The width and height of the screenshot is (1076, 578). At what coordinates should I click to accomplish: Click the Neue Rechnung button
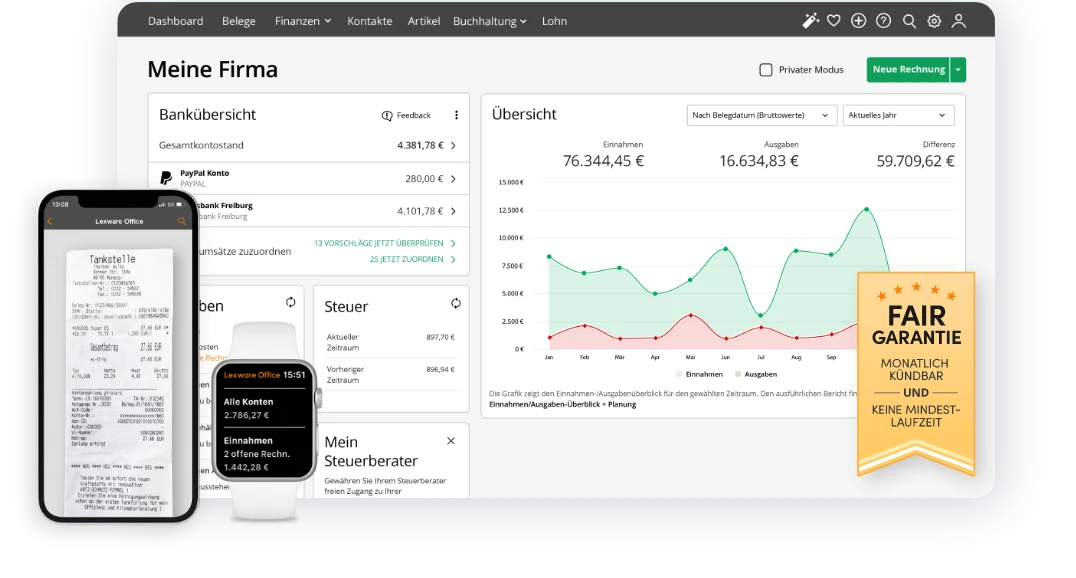(908, 70)
